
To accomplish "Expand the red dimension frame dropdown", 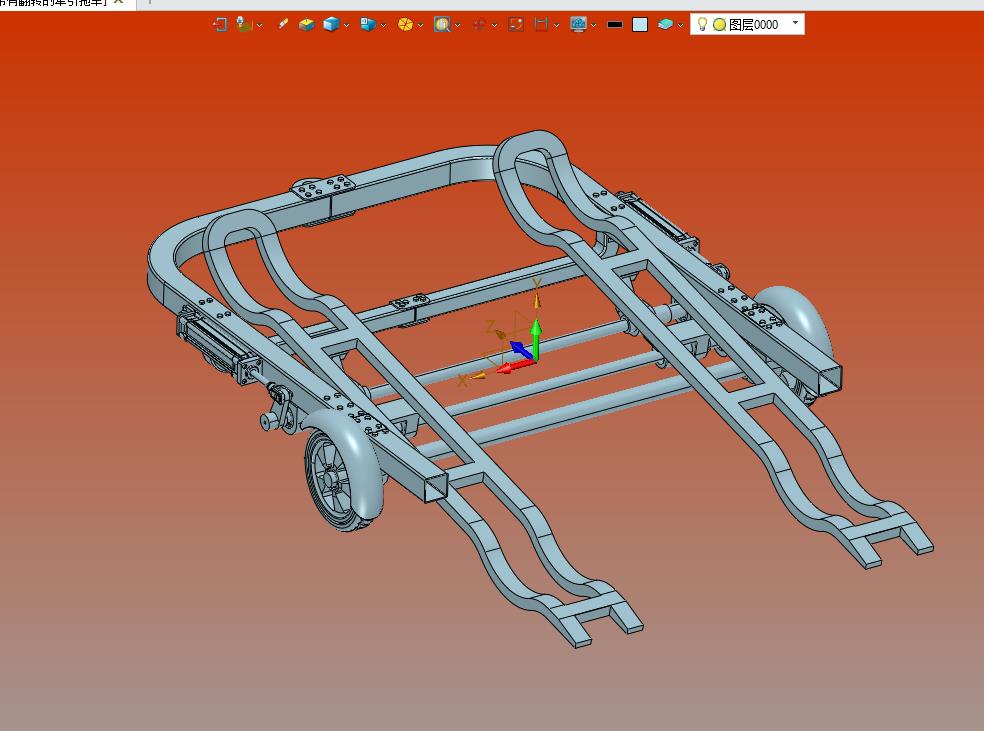I will tap(556, 25).
